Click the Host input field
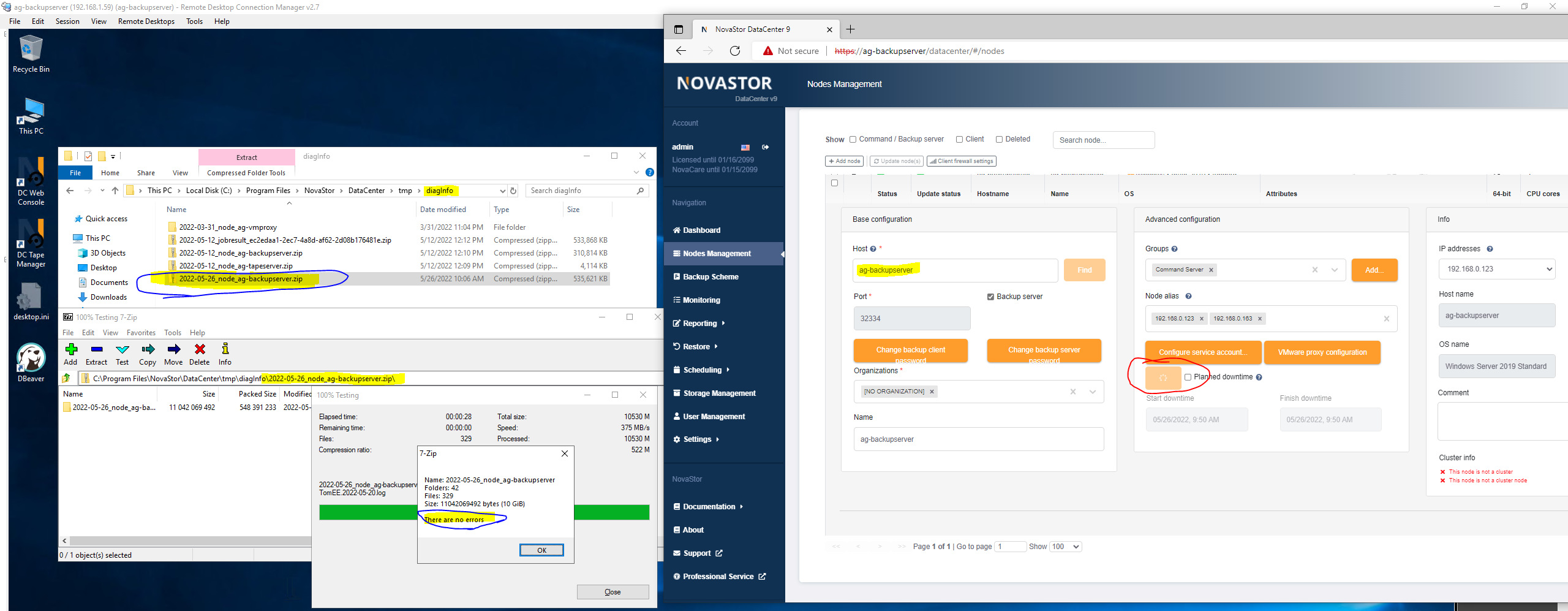 pyautogui.click(x=955, y=270)
